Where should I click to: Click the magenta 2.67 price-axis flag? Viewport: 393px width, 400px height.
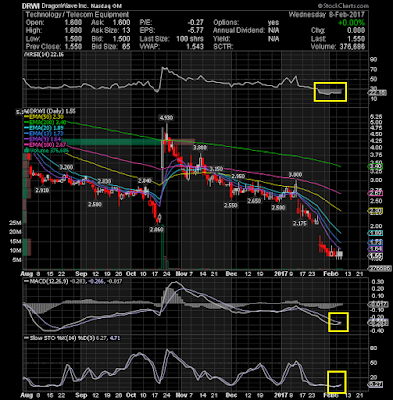[375, 193]
